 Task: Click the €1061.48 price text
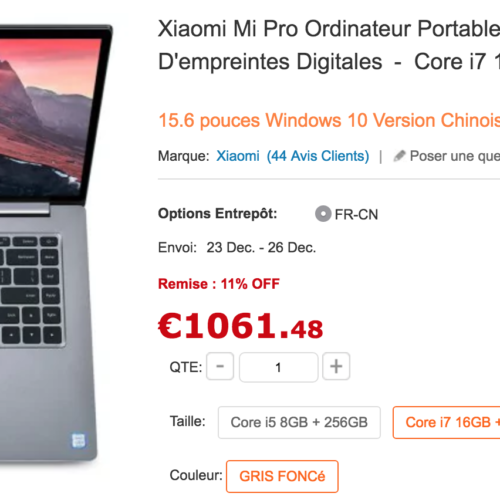(x=241, y=326)
